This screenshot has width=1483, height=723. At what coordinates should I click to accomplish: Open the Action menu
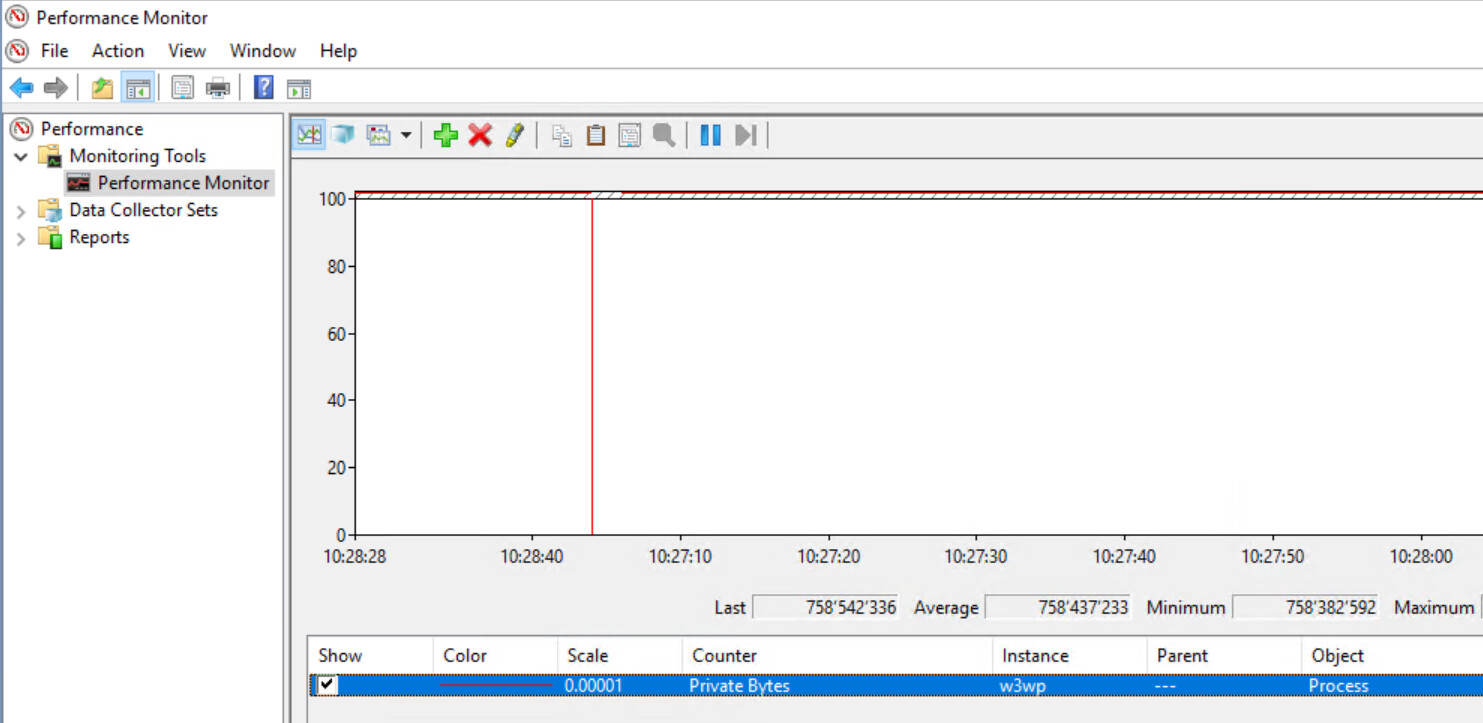tap(118, 51)
